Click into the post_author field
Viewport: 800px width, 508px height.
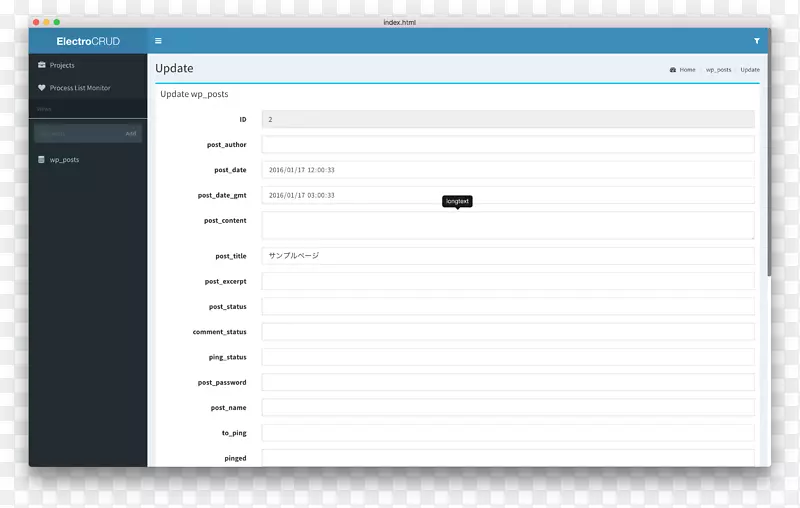coord(507,145)
